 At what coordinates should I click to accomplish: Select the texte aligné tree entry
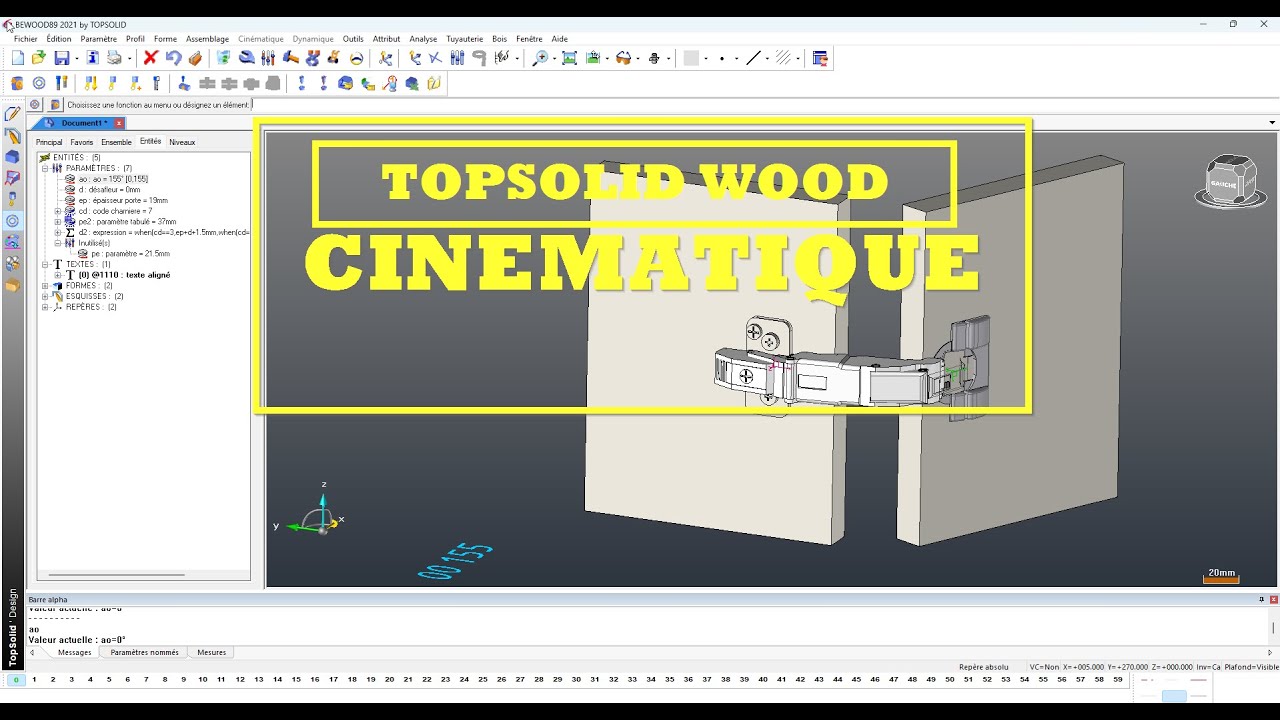(117, 275)
